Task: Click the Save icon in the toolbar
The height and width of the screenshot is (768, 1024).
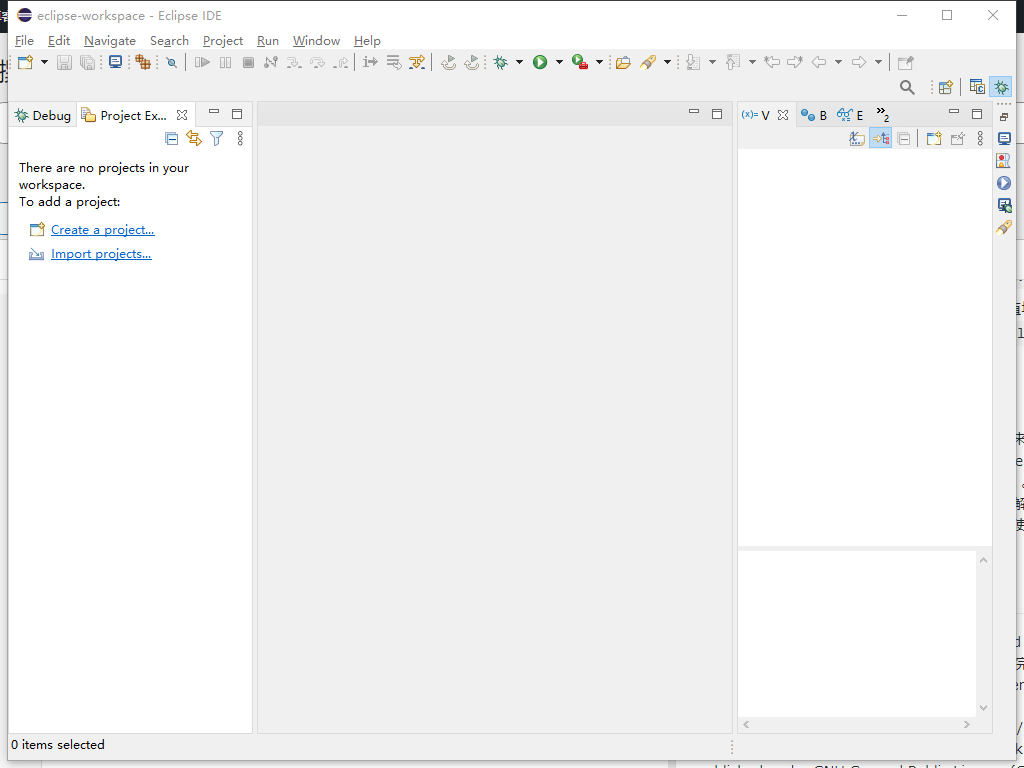Action: click(64, 62)
